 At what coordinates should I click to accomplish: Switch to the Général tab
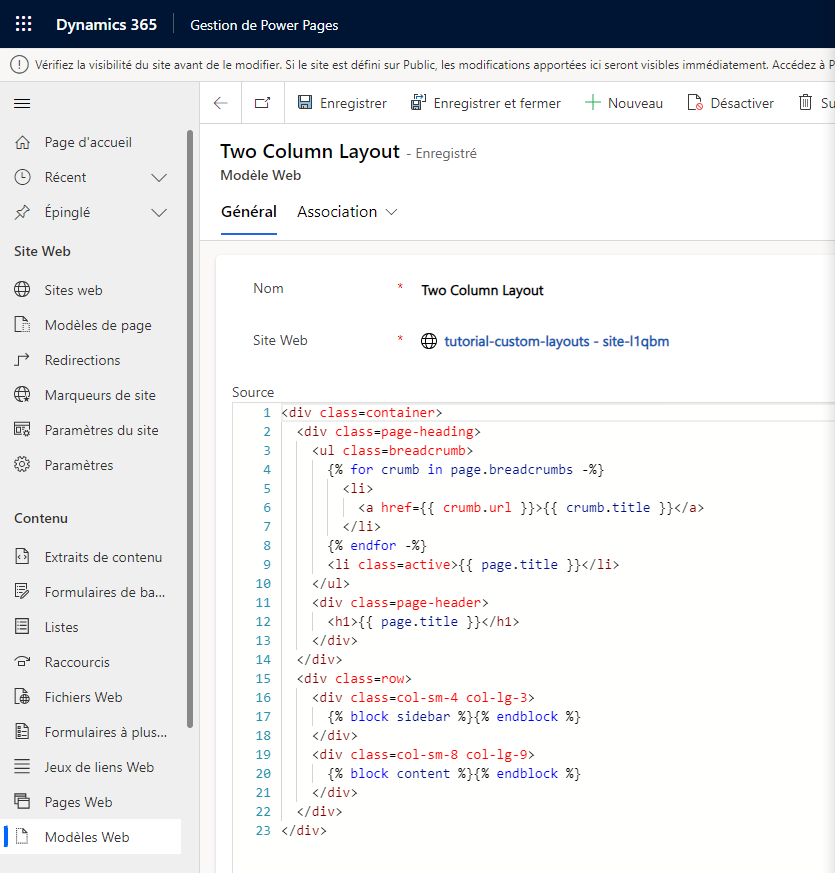(x=248, y=212)
